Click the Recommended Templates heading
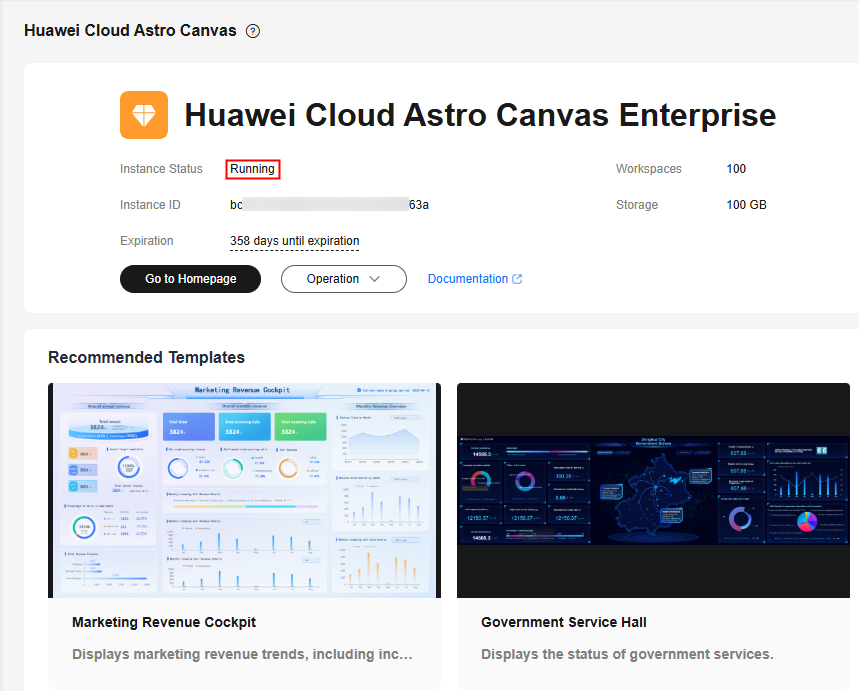 click(146, 357)
